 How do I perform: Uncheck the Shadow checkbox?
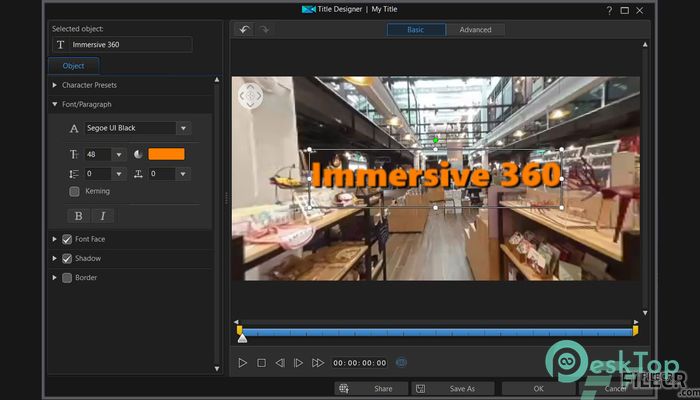click(x=67, y=258)
